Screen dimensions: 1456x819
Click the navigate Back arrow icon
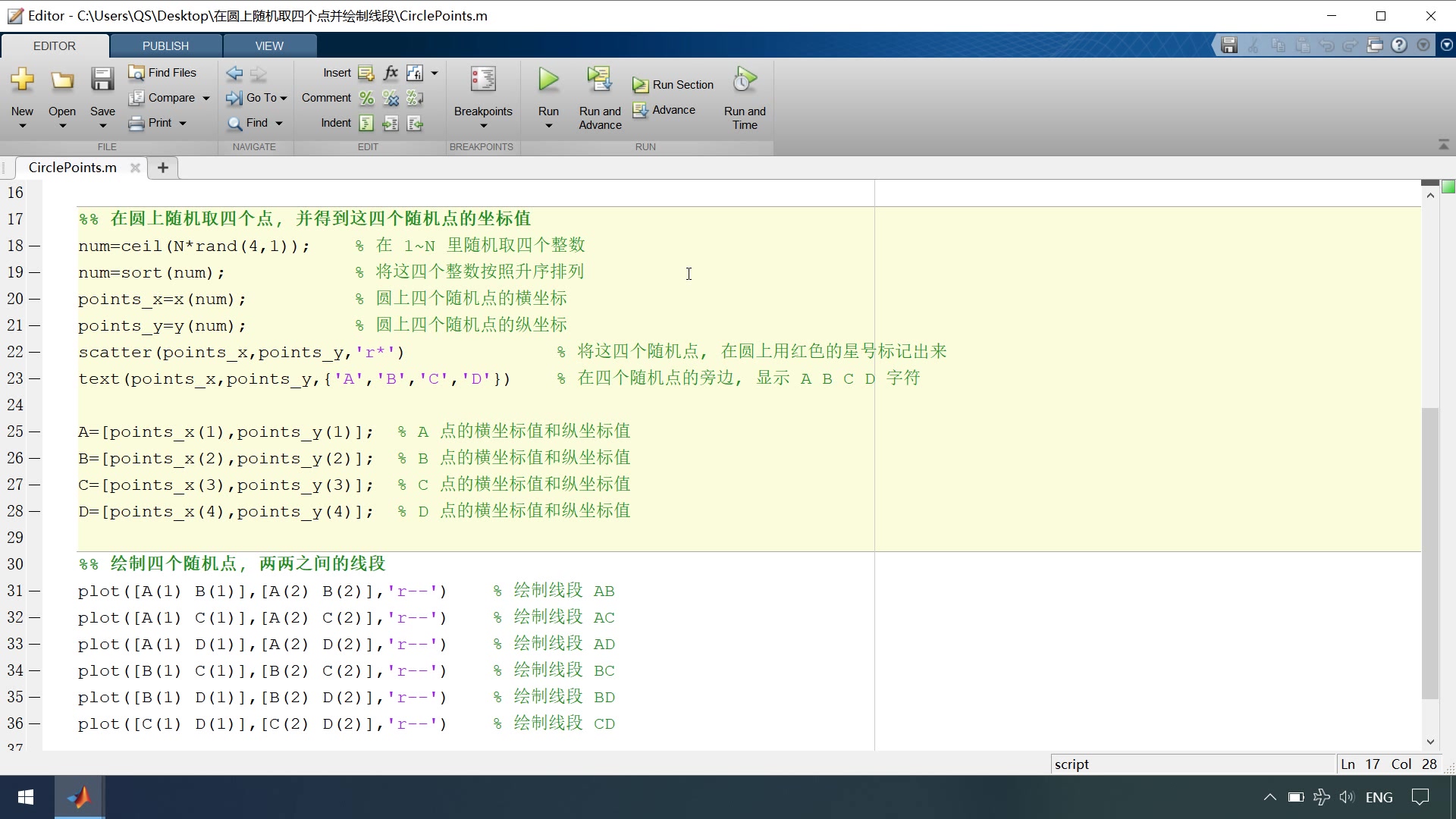(234, 73)
